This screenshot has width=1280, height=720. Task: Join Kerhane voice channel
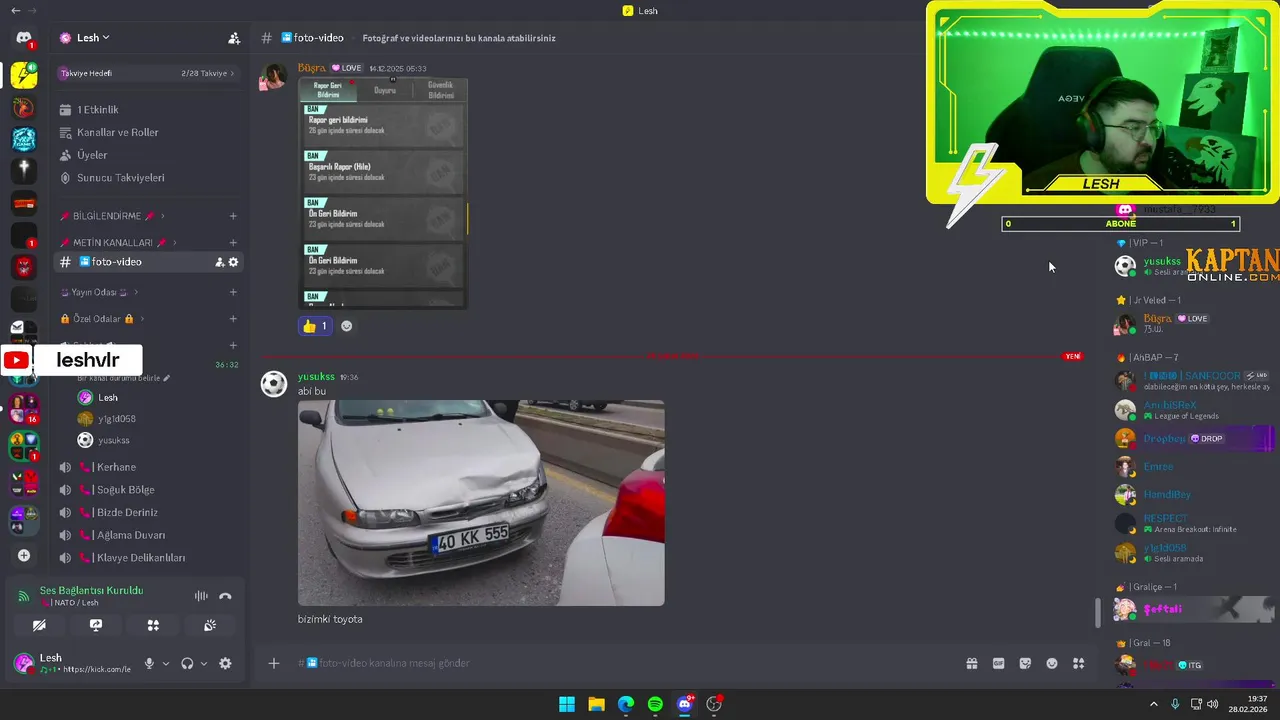[147, 467]
